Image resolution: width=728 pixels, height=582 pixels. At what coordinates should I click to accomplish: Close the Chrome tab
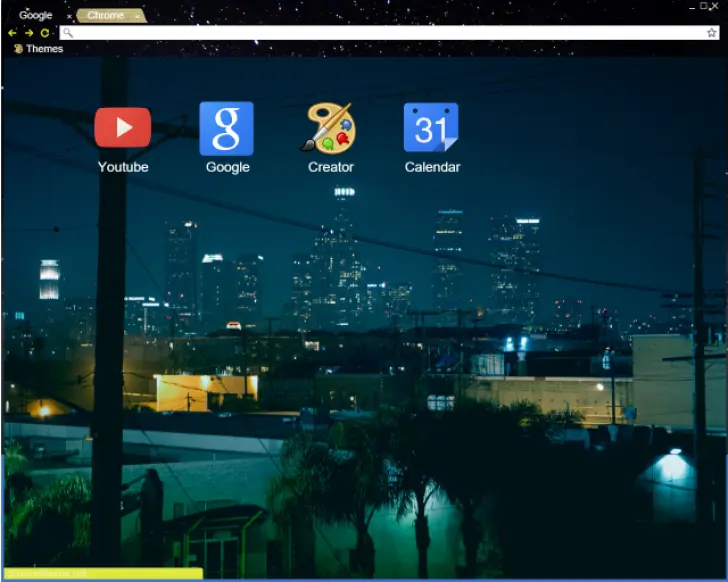pos(137,16)
